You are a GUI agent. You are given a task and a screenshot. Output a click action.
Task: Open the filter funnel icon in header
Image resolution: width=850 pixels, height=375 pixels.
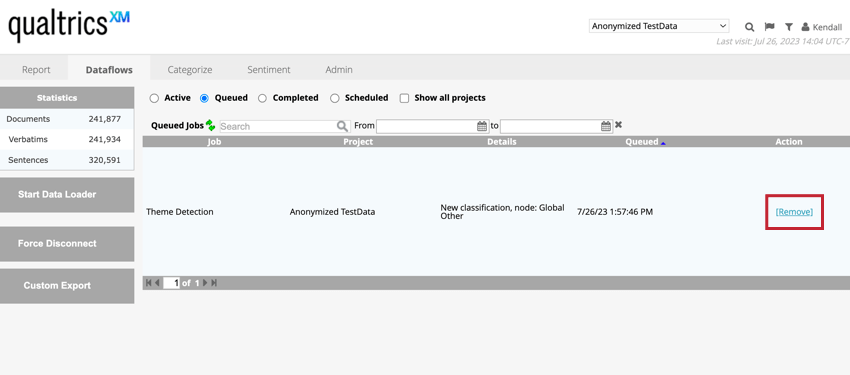tap(789, 27)
